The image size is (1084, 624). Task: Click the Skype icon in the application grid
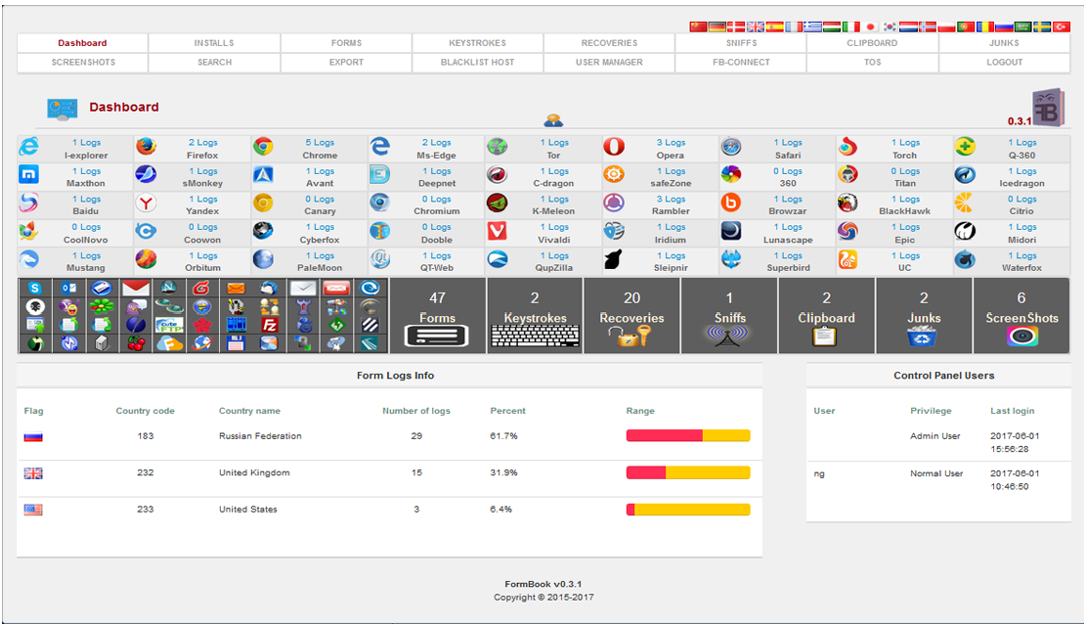coord(34,288)
